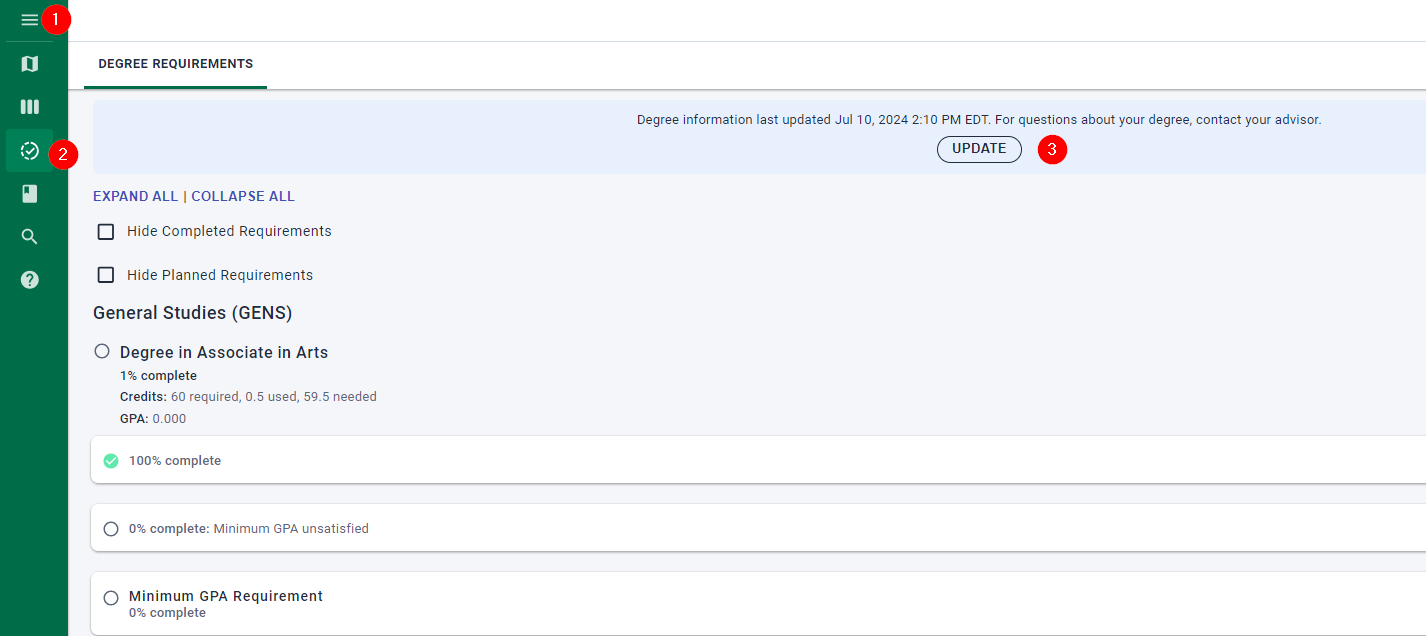Select the circled checkmark sidebar icon
Viewport: 1426px width, 636px height.
click(x=30, y=151)
